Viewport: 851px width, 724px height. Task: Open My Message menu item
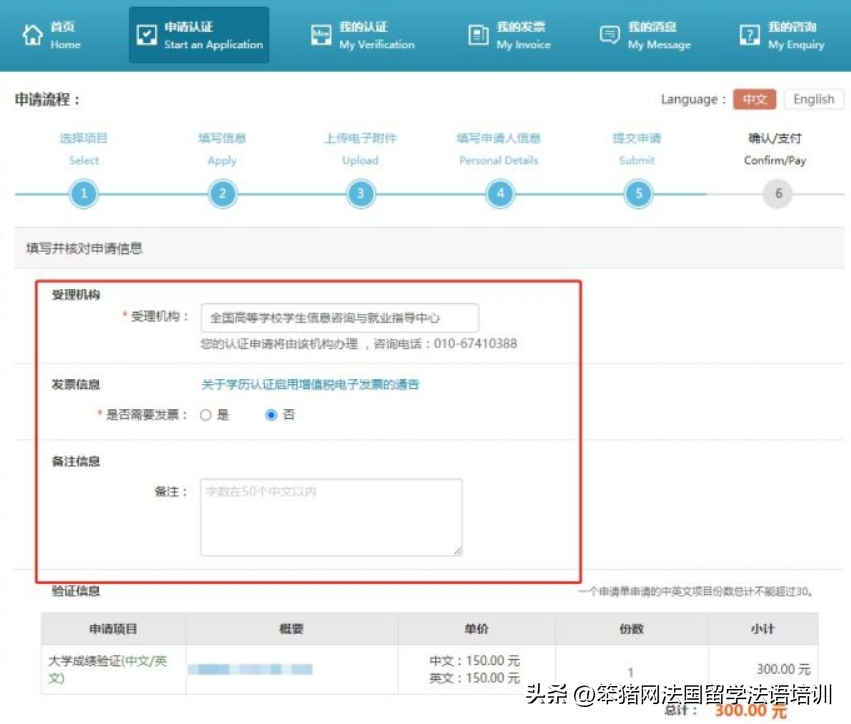point(658,36)
